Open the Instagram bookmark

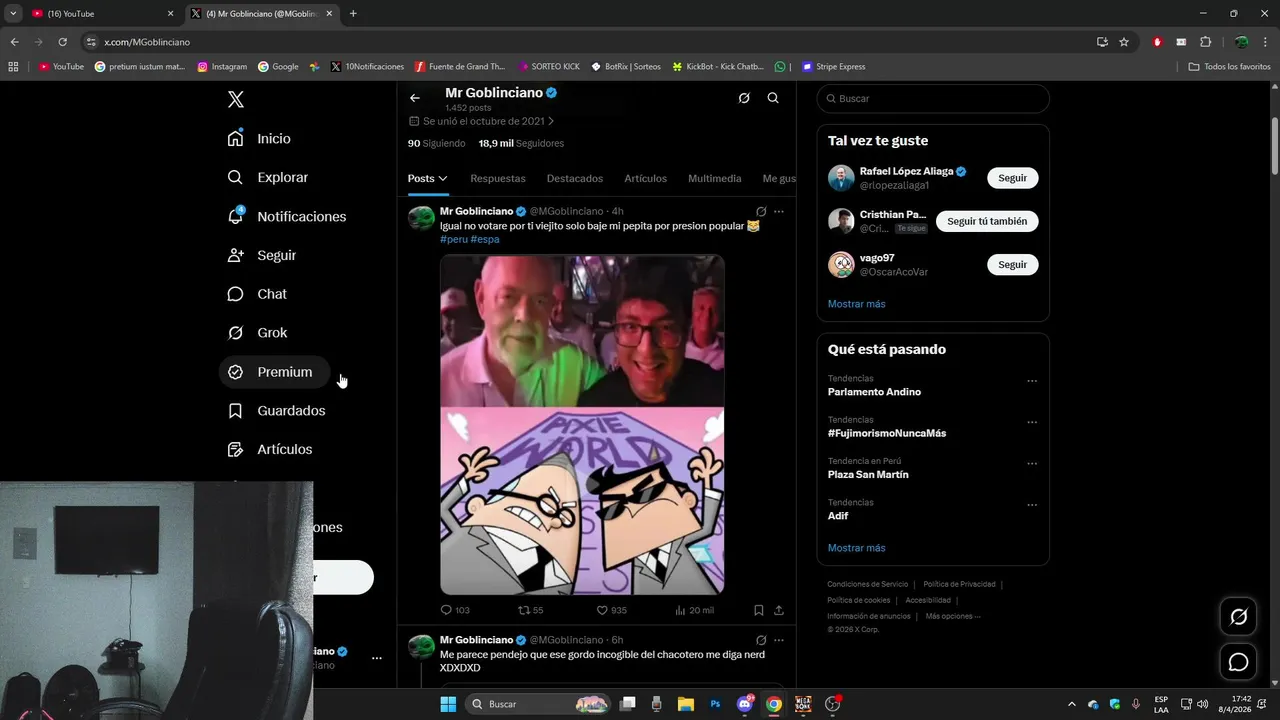pyautogui.click(x=222, y=67)
